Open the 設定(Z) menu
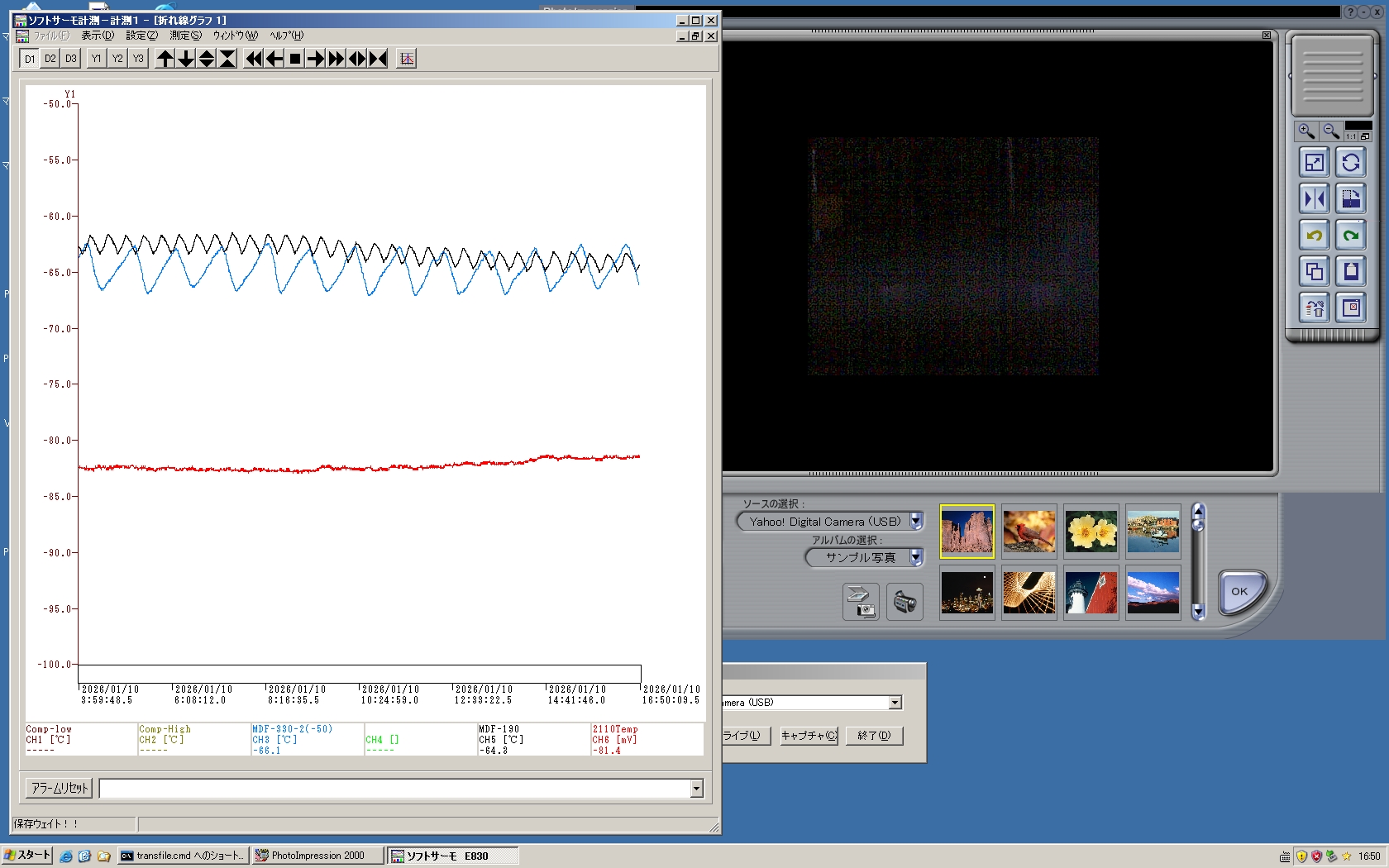Viewport: 1389px width, 868px height. tap(141, 36)
